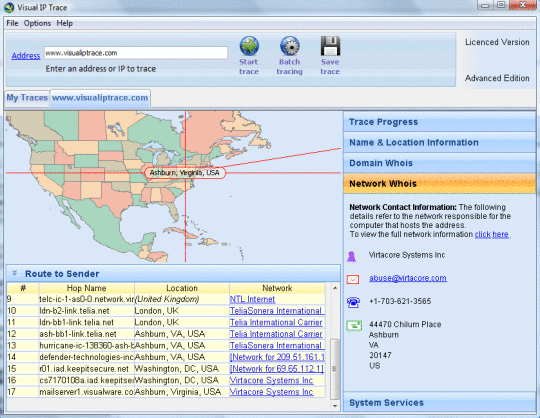The height and width of the screenshot is (418, 540).
Task: Open the File menu
Action: 12,23
